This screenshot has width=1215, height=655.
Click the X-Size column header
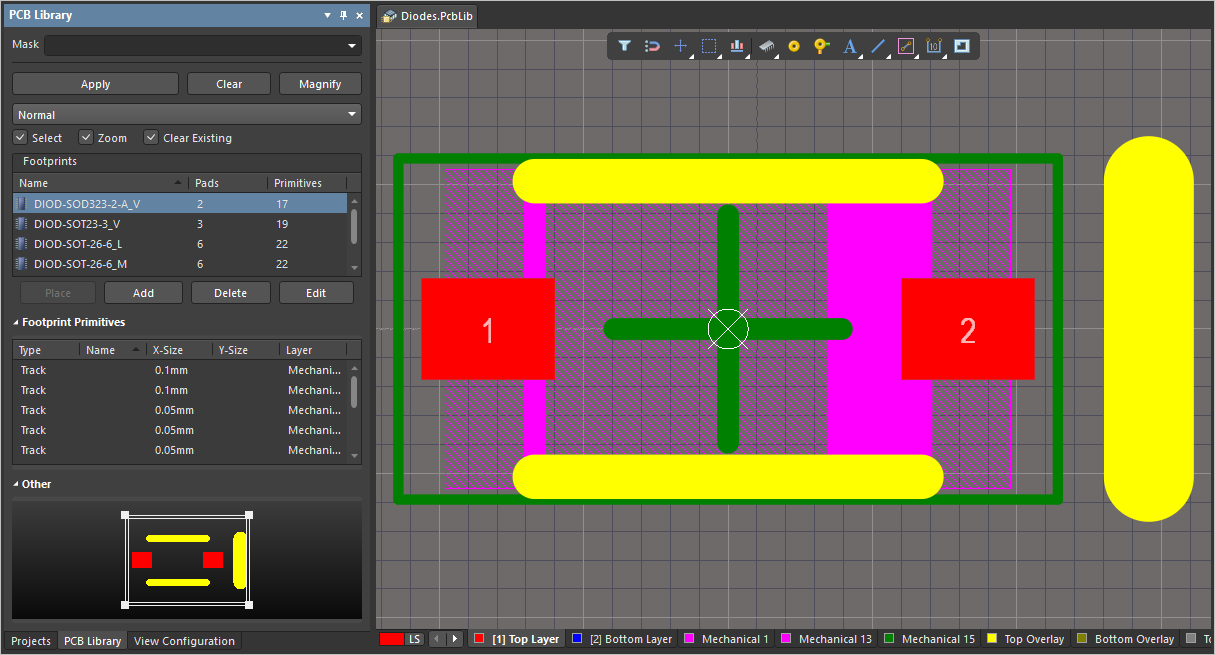pyautogui.click(x=179, y=350)
